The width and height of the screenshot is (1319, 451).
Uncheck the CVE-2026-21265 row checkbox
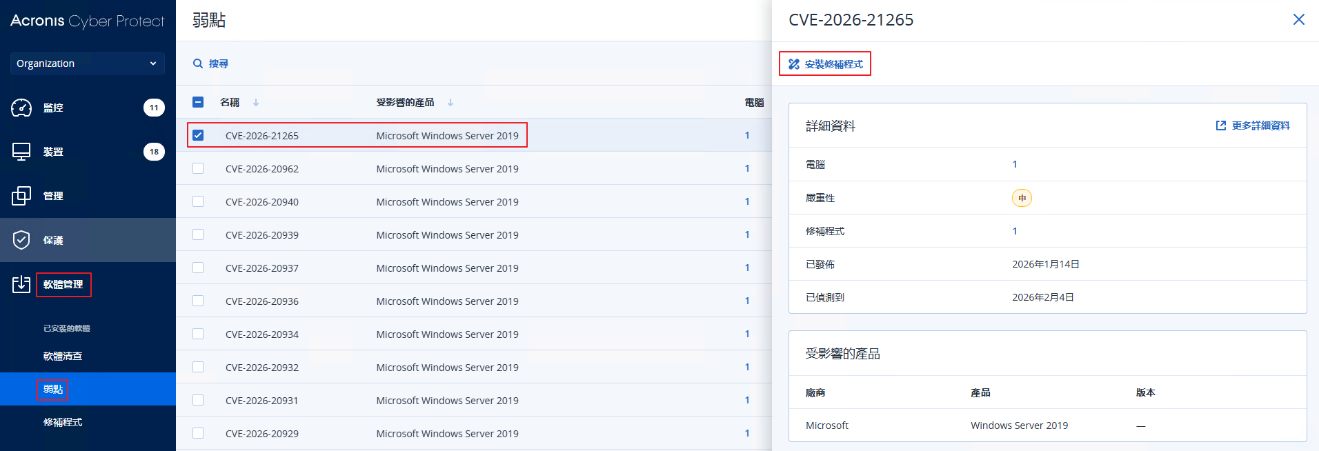point(198,135)
